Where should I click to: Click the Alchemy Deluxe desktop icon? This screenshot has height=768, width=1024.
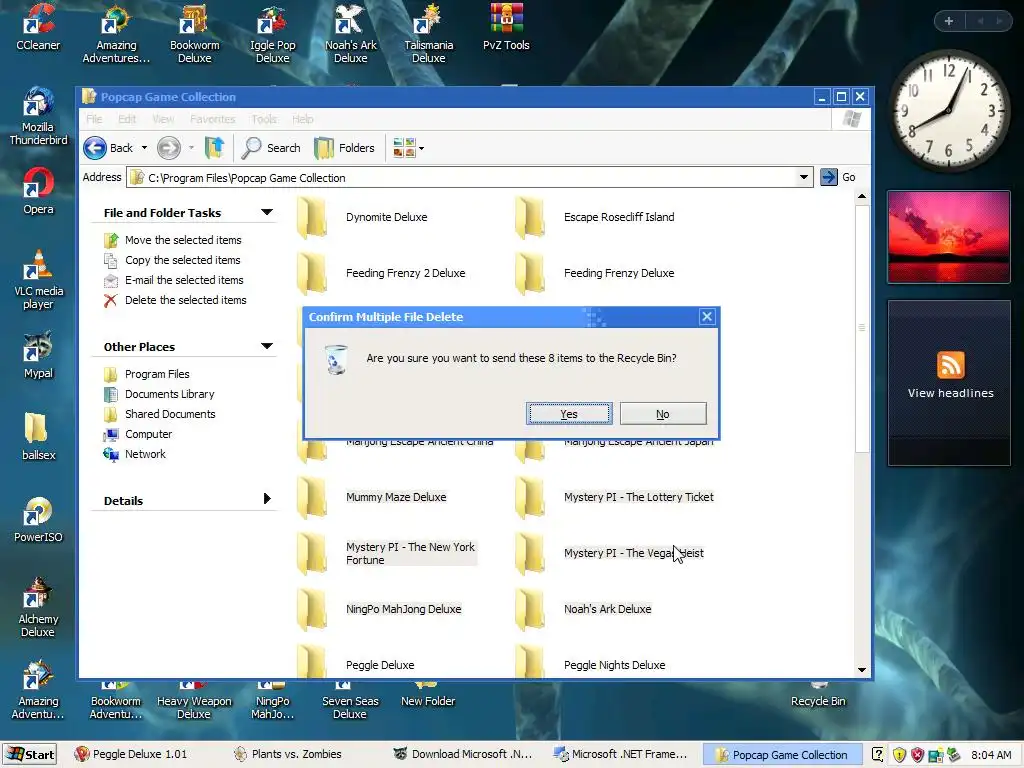point(38,607)
